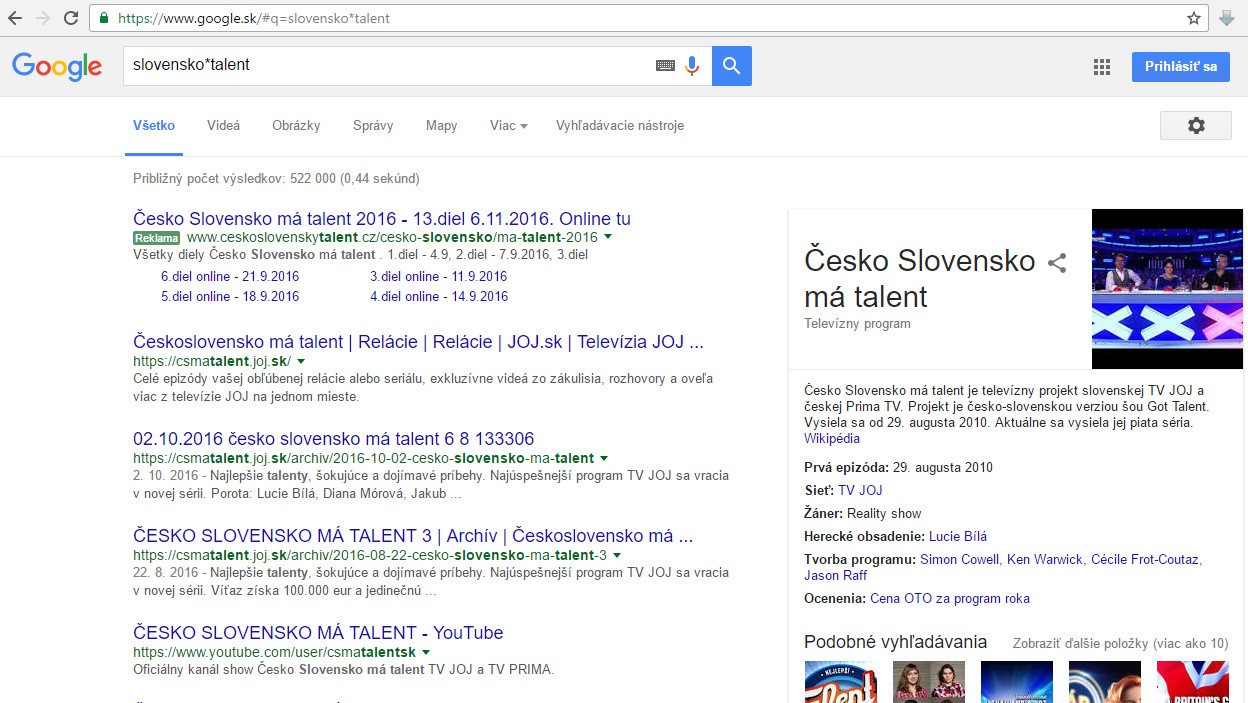This screenshot has height=703, width=1248.
Task: Activate voice search microphone icon
Action: pos(692,66)
